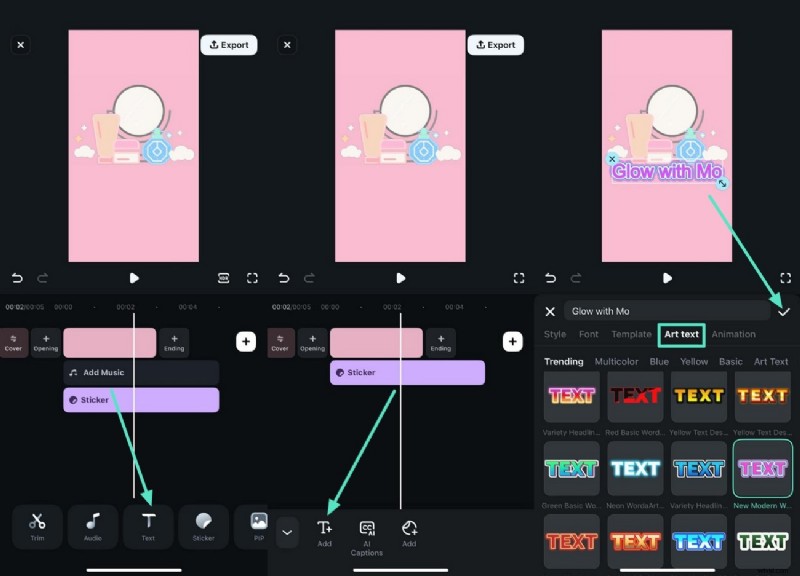Undo the last edit
Screen dimensions: 800x576
15,278
